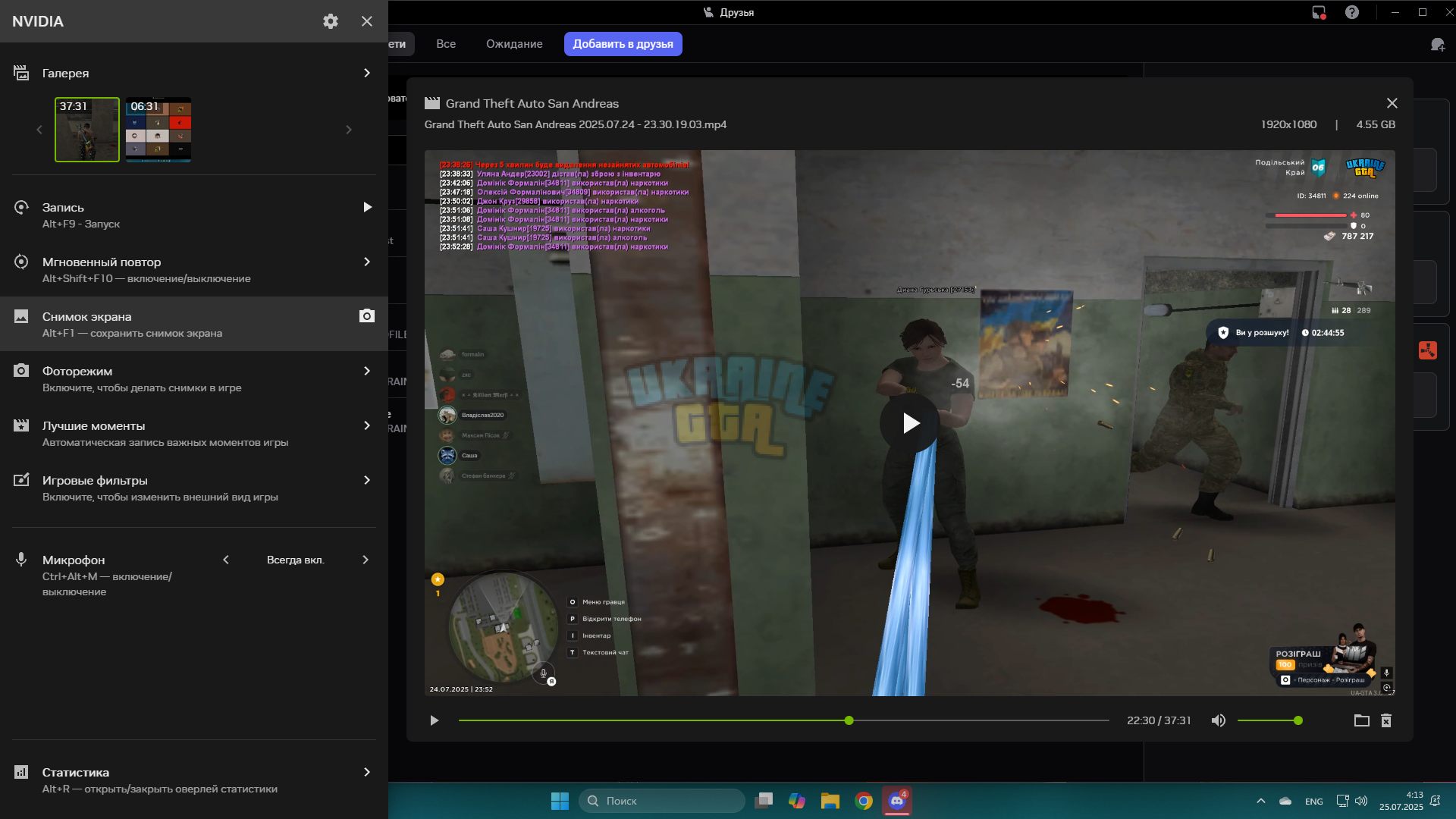Click the Статистика chart icon
This screenshot has height=819, width=1456.
pyautogui.click(x=21, y=772)
